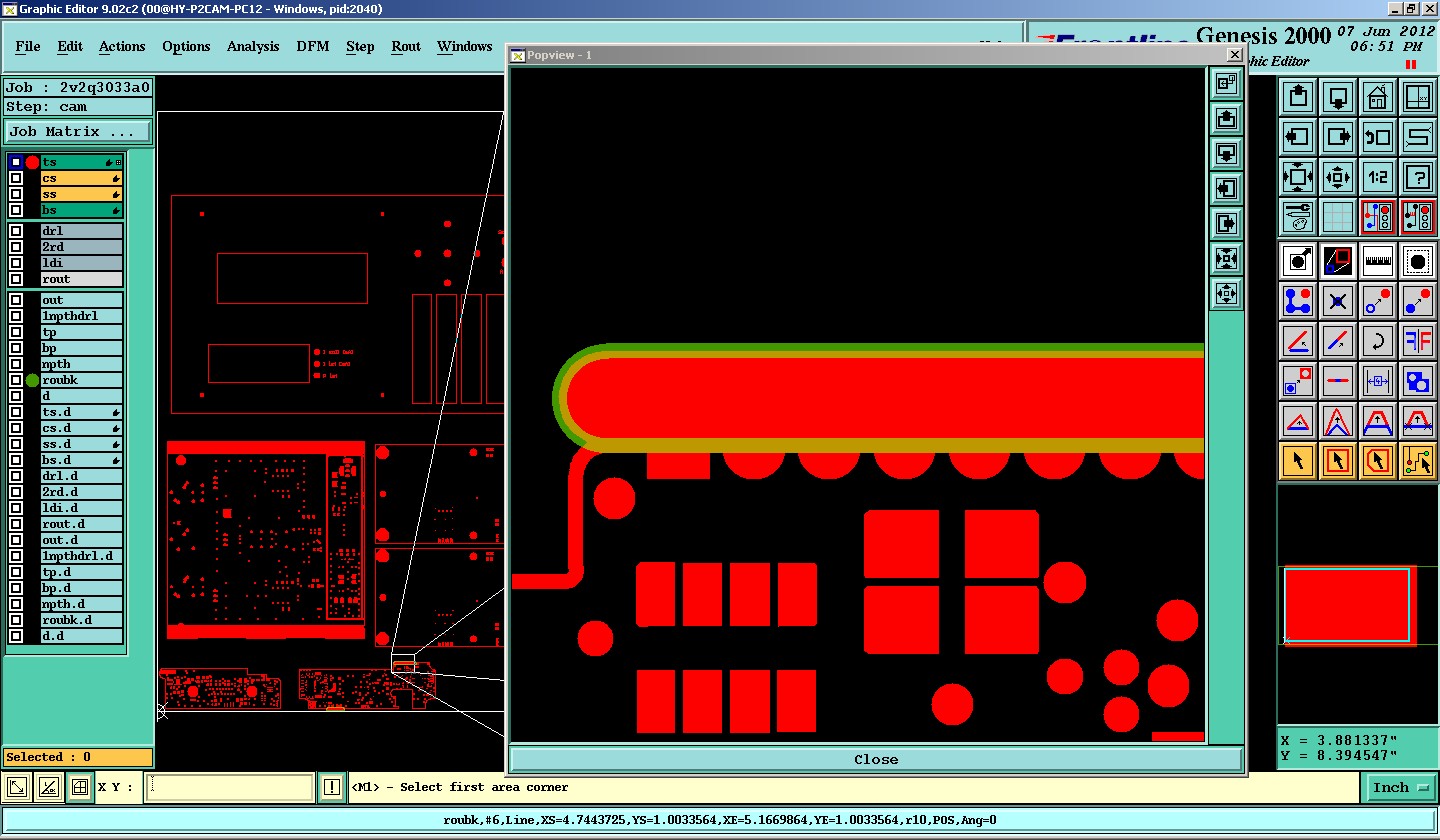Toggle the cs layer checkbox
Screen dimensions: 1440x840
[x=16, y=178]
